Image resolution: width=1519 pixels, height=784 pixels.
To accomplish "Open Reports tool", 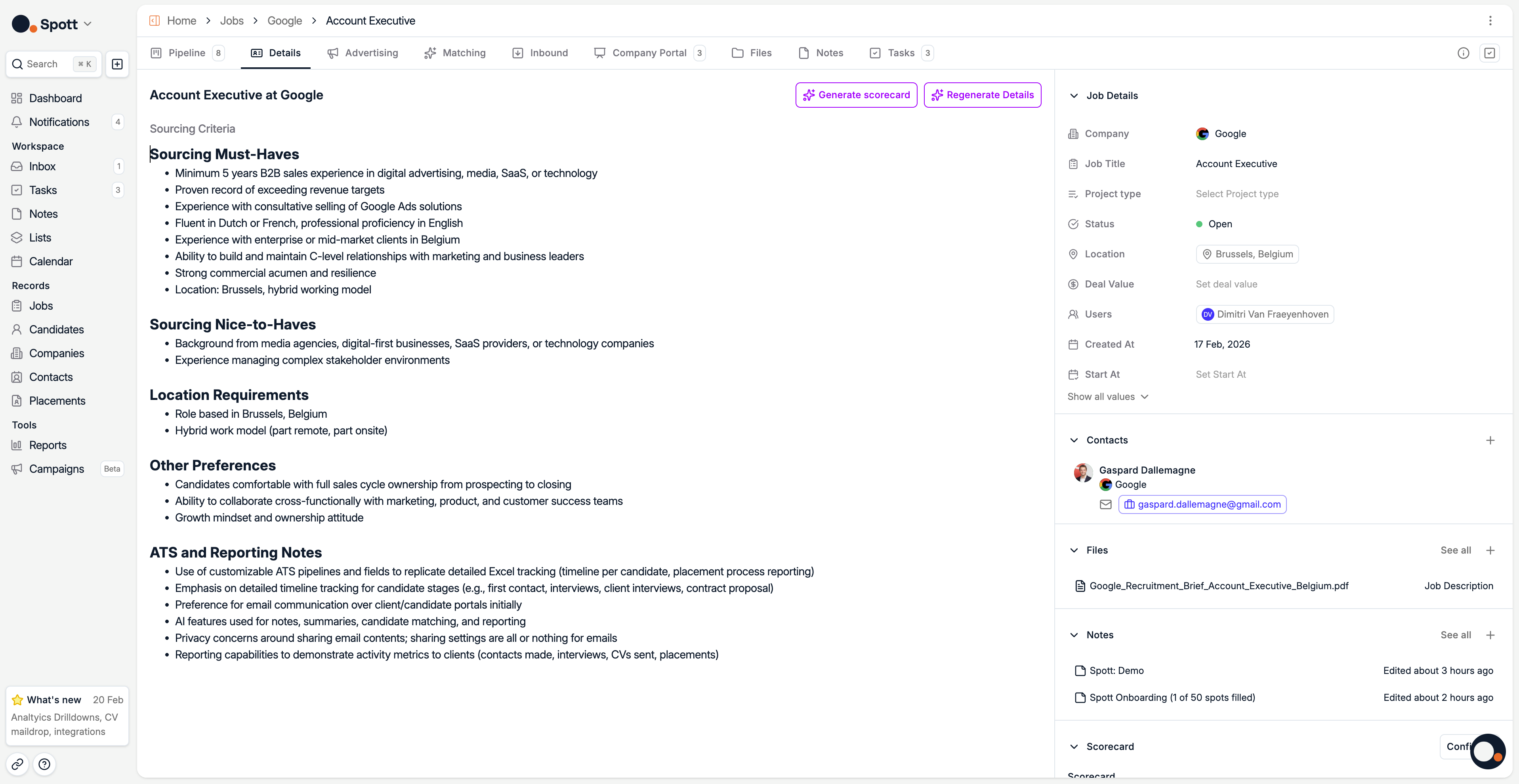I will pos(48,445).
